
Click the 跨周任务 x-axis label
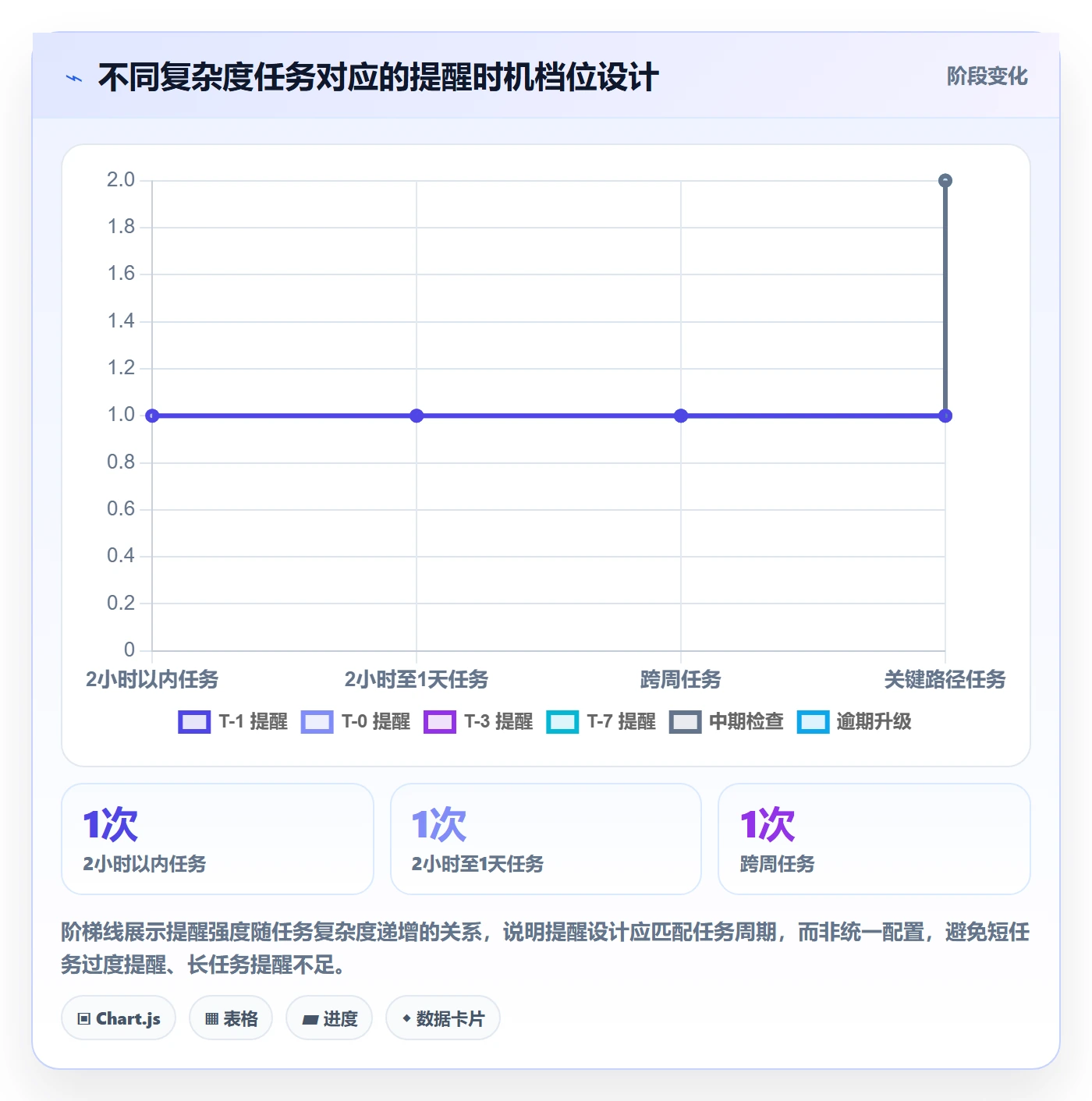pyautogui.click(x=681, y=680)
